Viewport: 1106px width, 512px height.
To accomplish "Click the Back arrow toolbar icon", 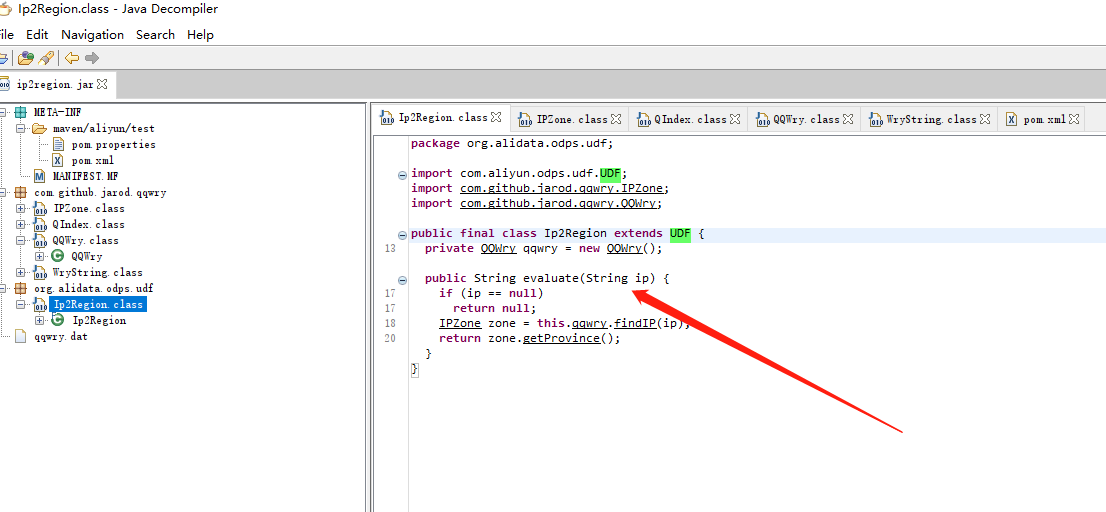I will (72, 58).
